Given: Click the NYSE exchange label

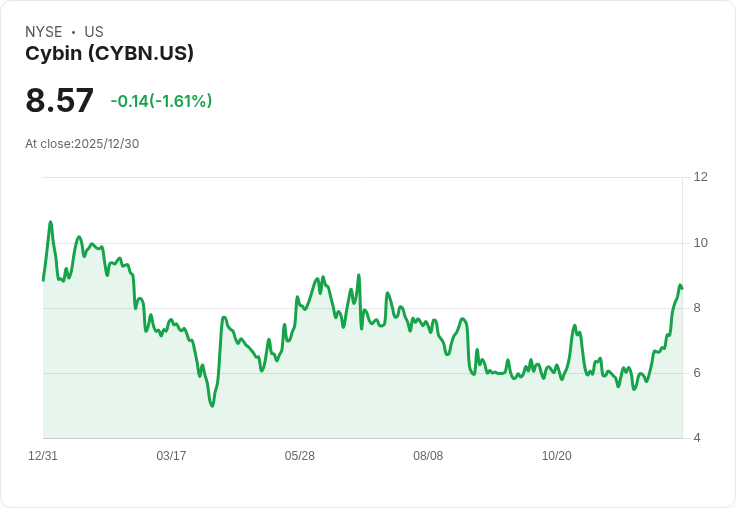Looking at the screenshot, I should pyautogui.click(x=44, y=32).
